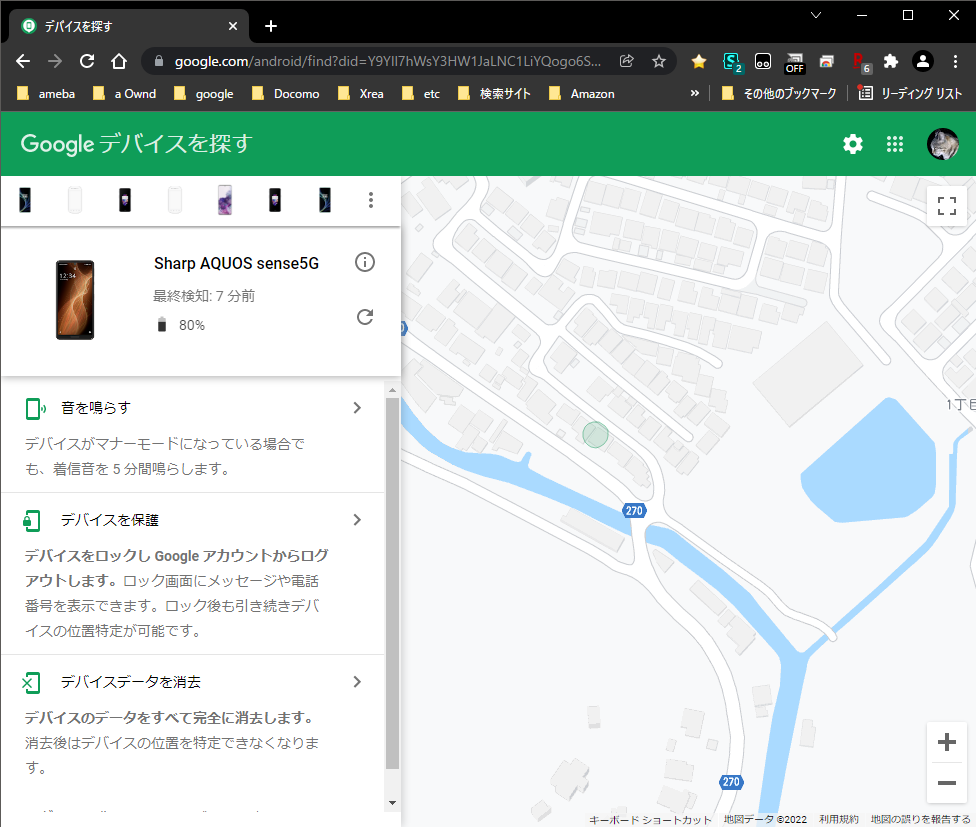Click the secure device lock icon
Screen dimensions: 976x827
[32, 521]
